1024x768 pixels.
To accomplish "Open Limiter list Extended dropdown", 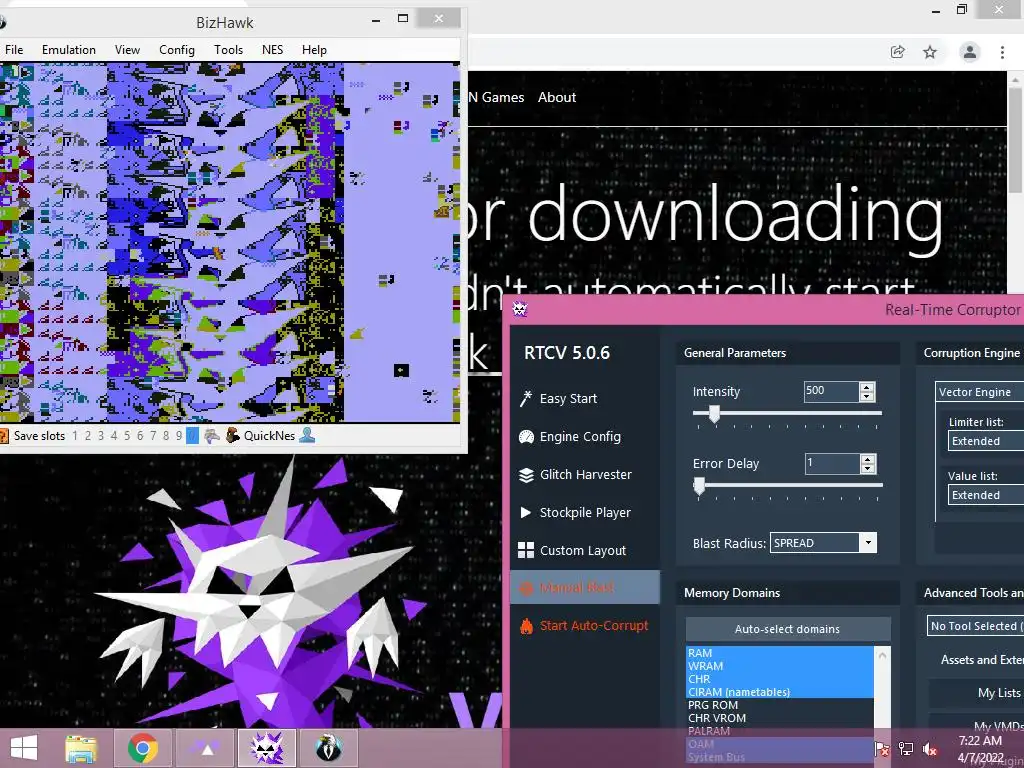I will pyautogui.click(x=986, y=441).
